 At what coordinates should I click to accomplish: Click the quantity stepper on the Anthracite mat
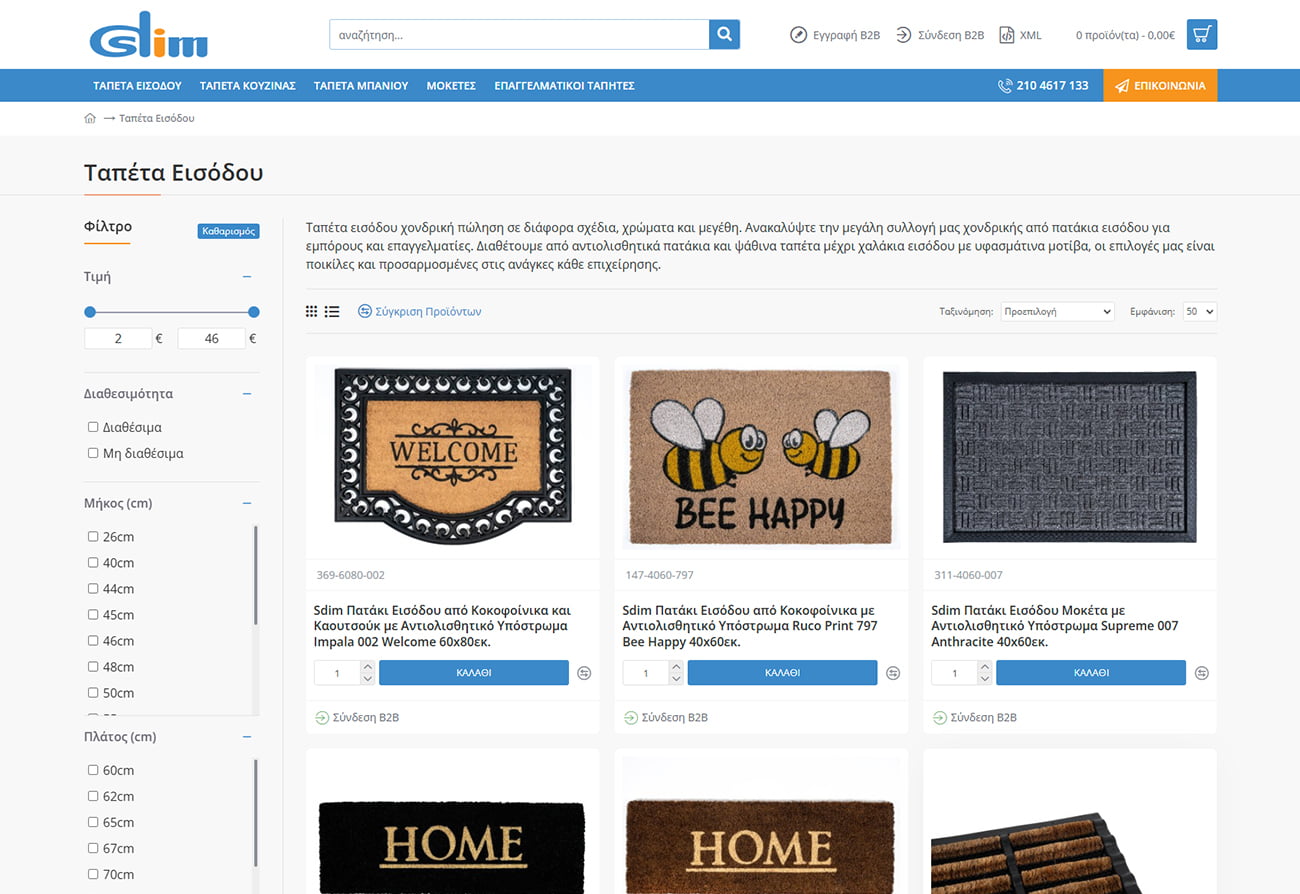click(x=985, y=673)
